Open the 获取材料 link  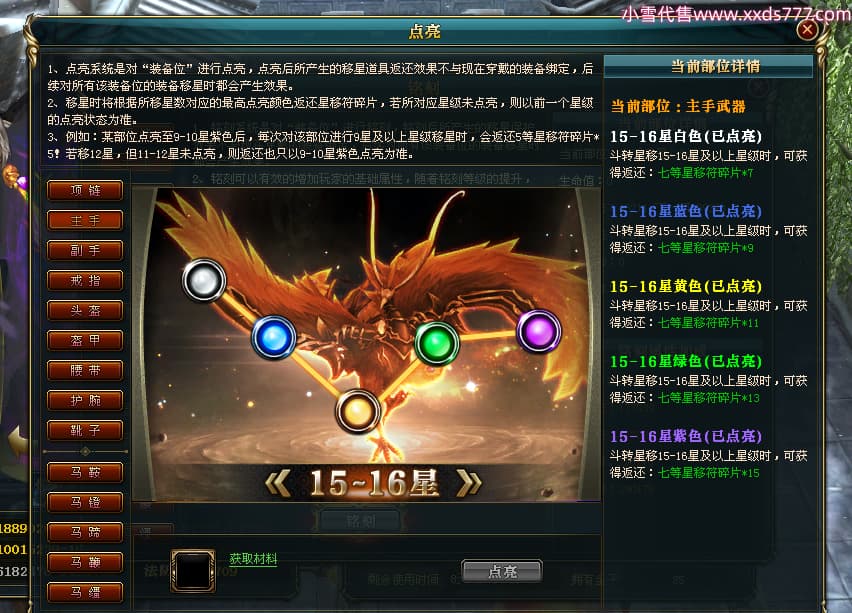tap(253, 559)
